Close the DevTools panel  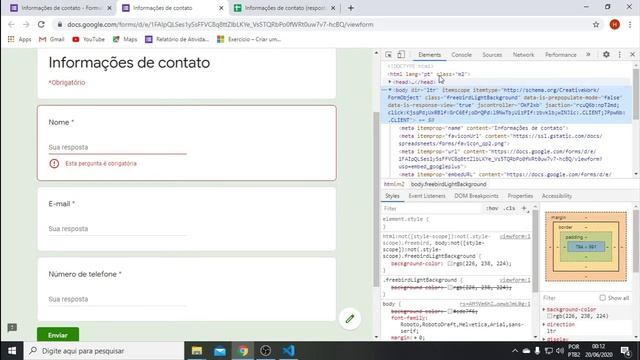[x=632, y=55]
